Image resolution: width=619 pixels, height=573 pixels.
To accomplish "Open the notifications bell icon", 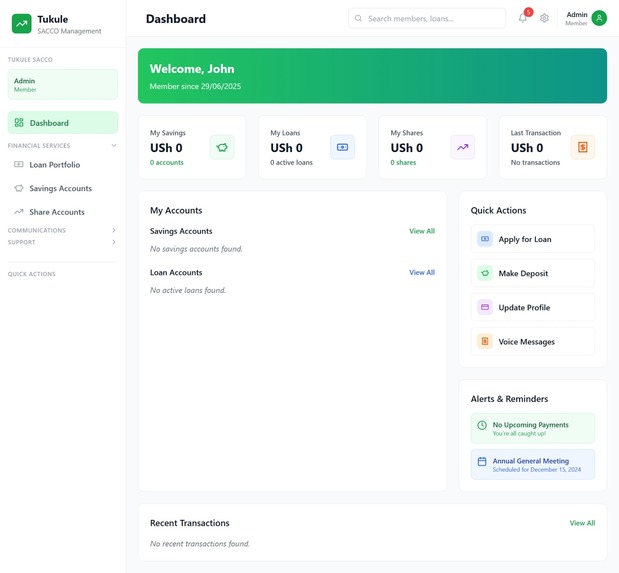I will point(523,18).
